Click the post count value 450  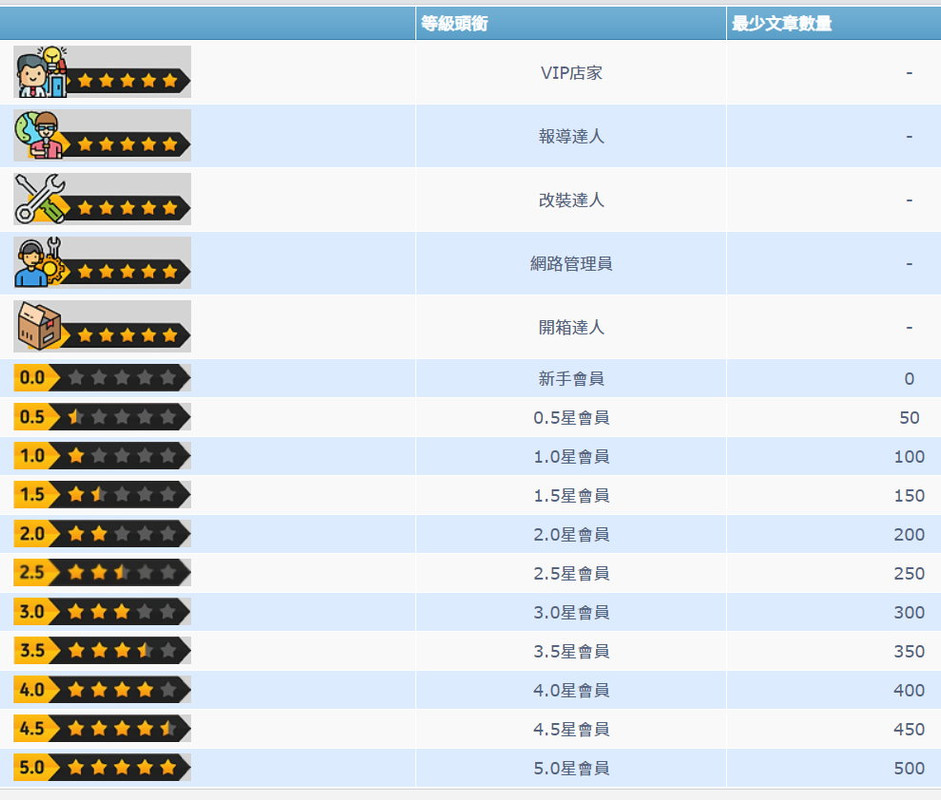[x=909, y=730]
